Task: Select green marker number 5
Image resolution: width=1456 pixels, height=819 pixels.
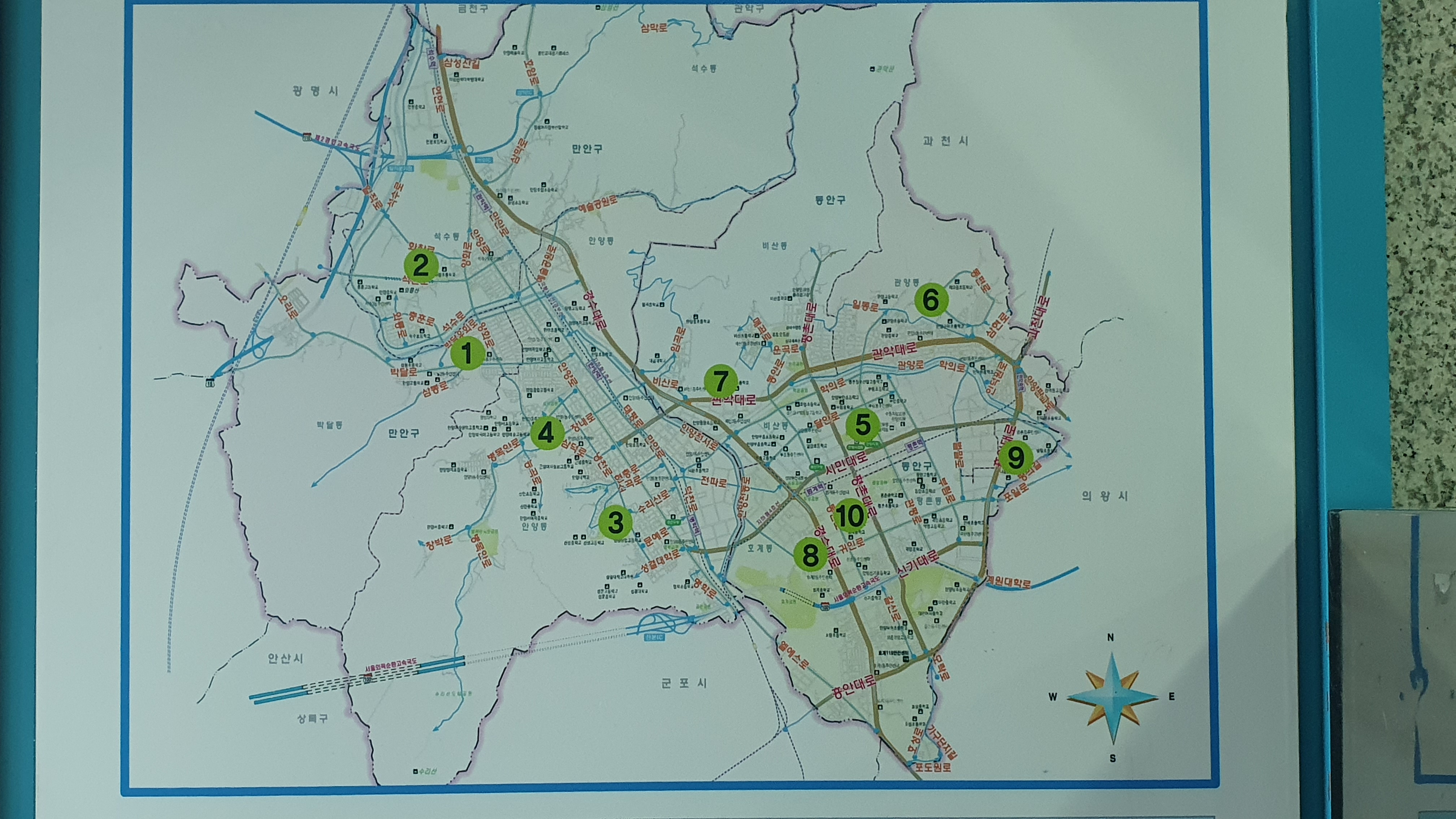Action: 863,424
